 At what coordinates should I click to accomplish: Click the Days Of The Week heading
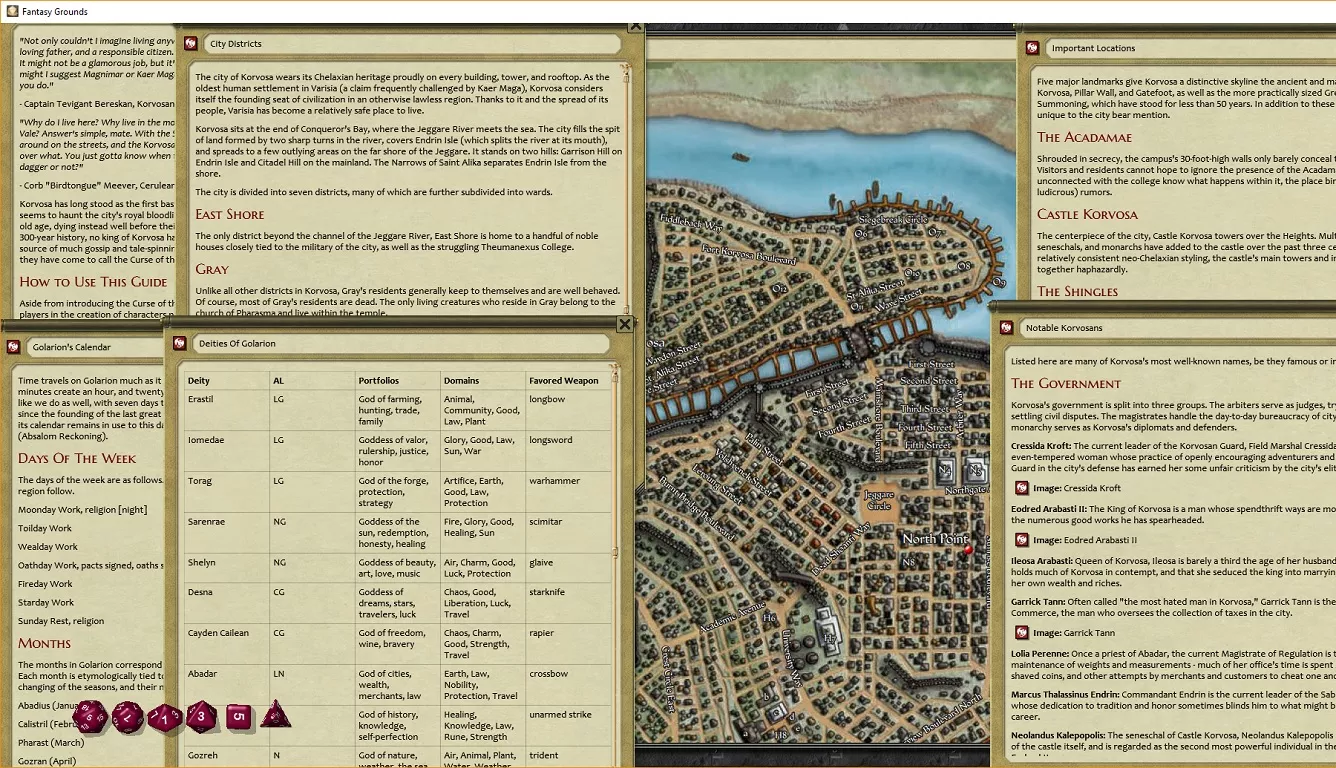[77, 458]
